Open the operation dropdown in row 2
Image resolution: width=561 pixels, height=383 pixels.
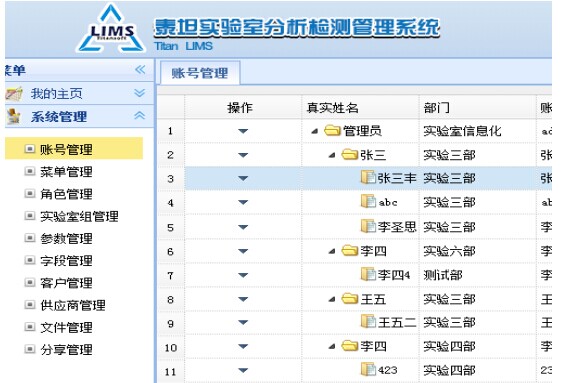243,155
